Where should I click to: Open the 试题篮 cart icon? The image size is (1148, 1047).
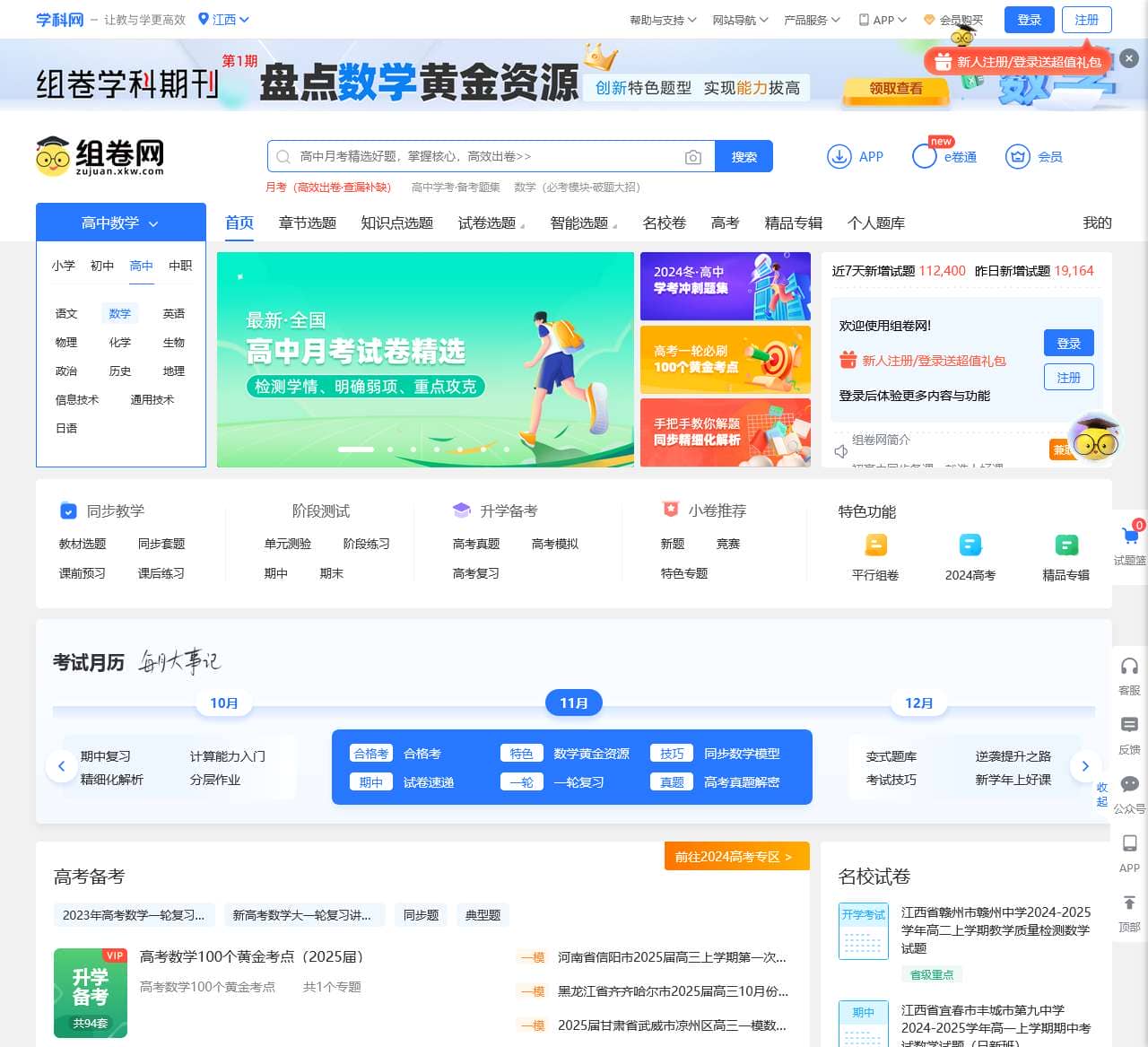tap(1130, 536)
